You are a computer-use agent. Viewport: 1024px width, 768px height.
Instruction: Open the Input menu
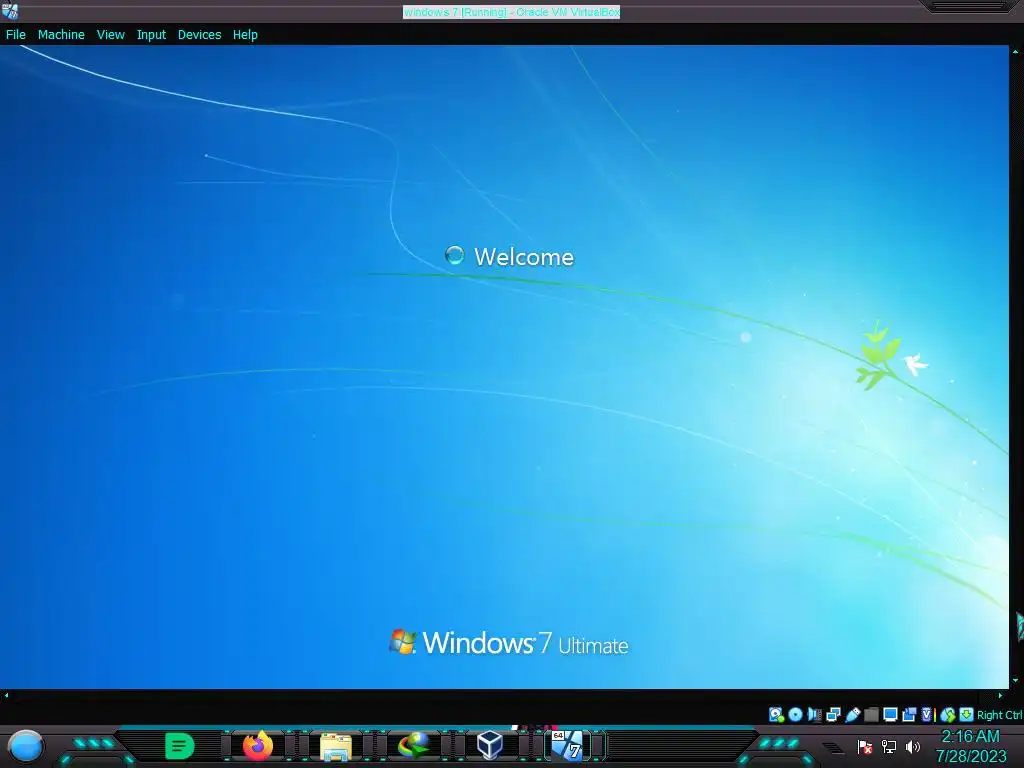(x=151, y=35)
